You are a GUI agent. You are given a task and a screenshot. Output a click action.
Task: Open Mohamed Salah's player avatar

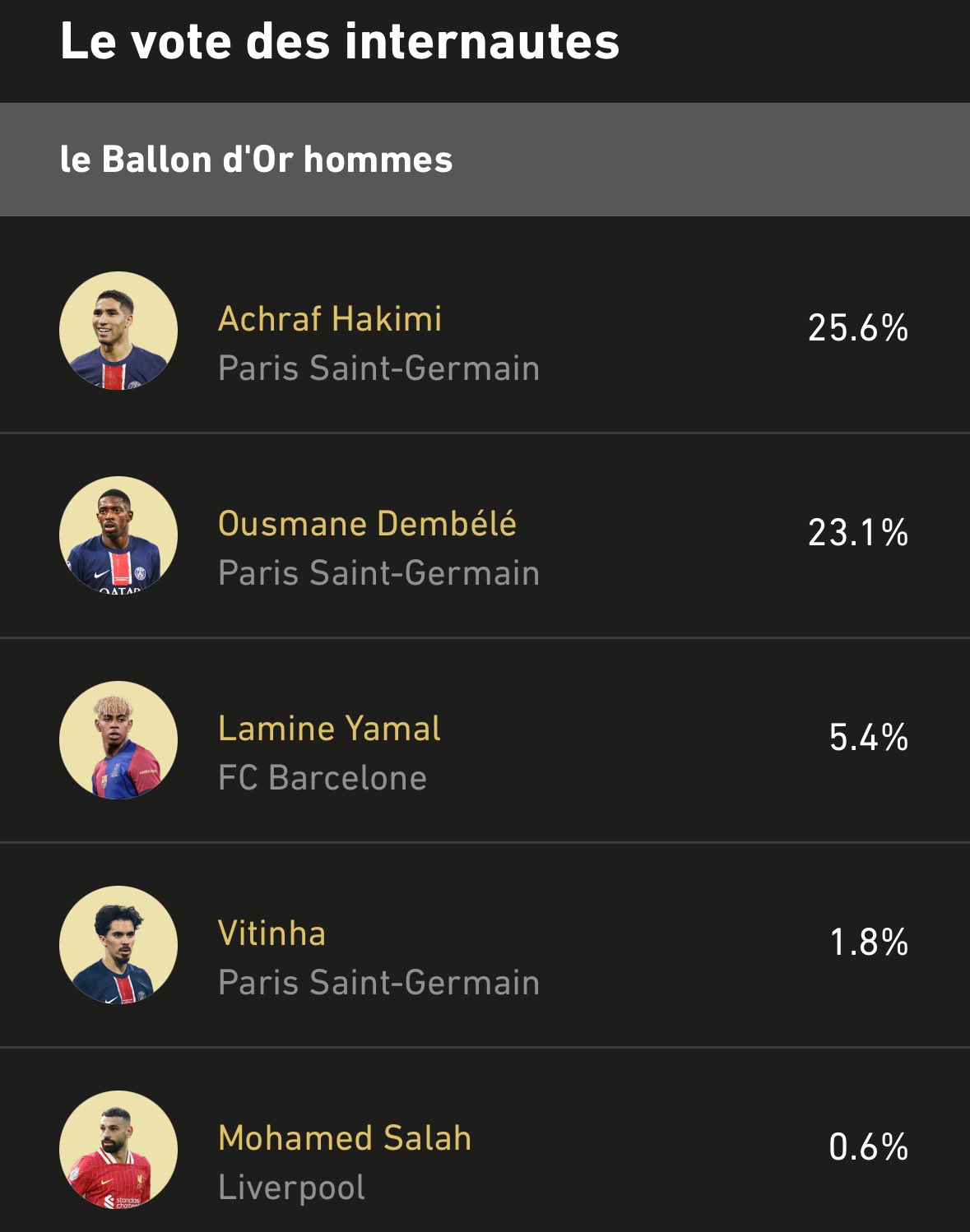118,1150
